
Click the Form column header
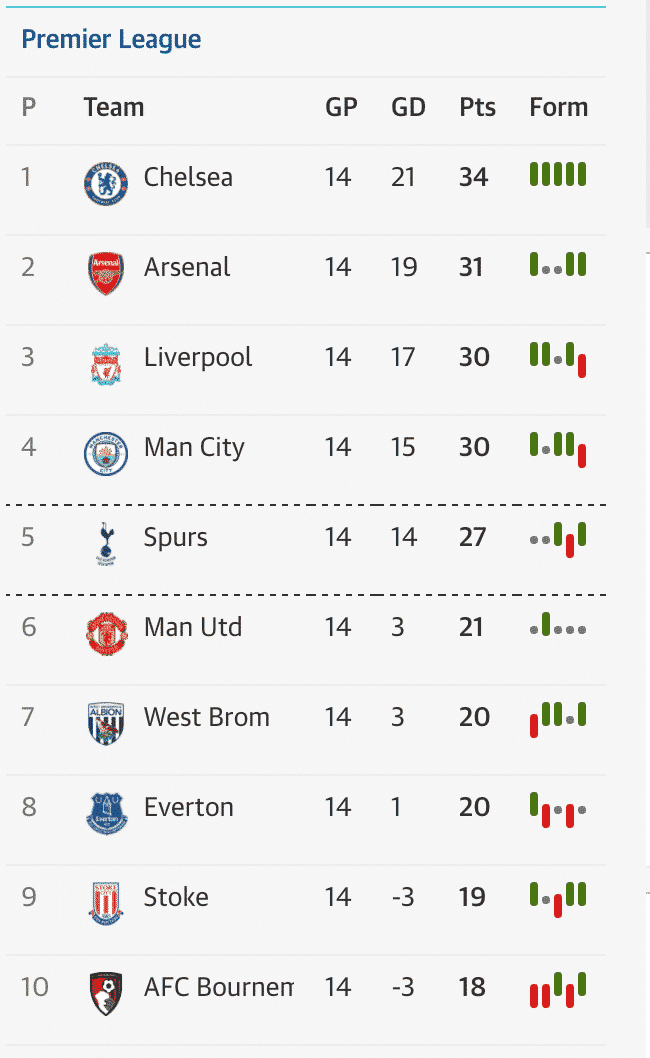pyautogui.click(x=558, y=107)
